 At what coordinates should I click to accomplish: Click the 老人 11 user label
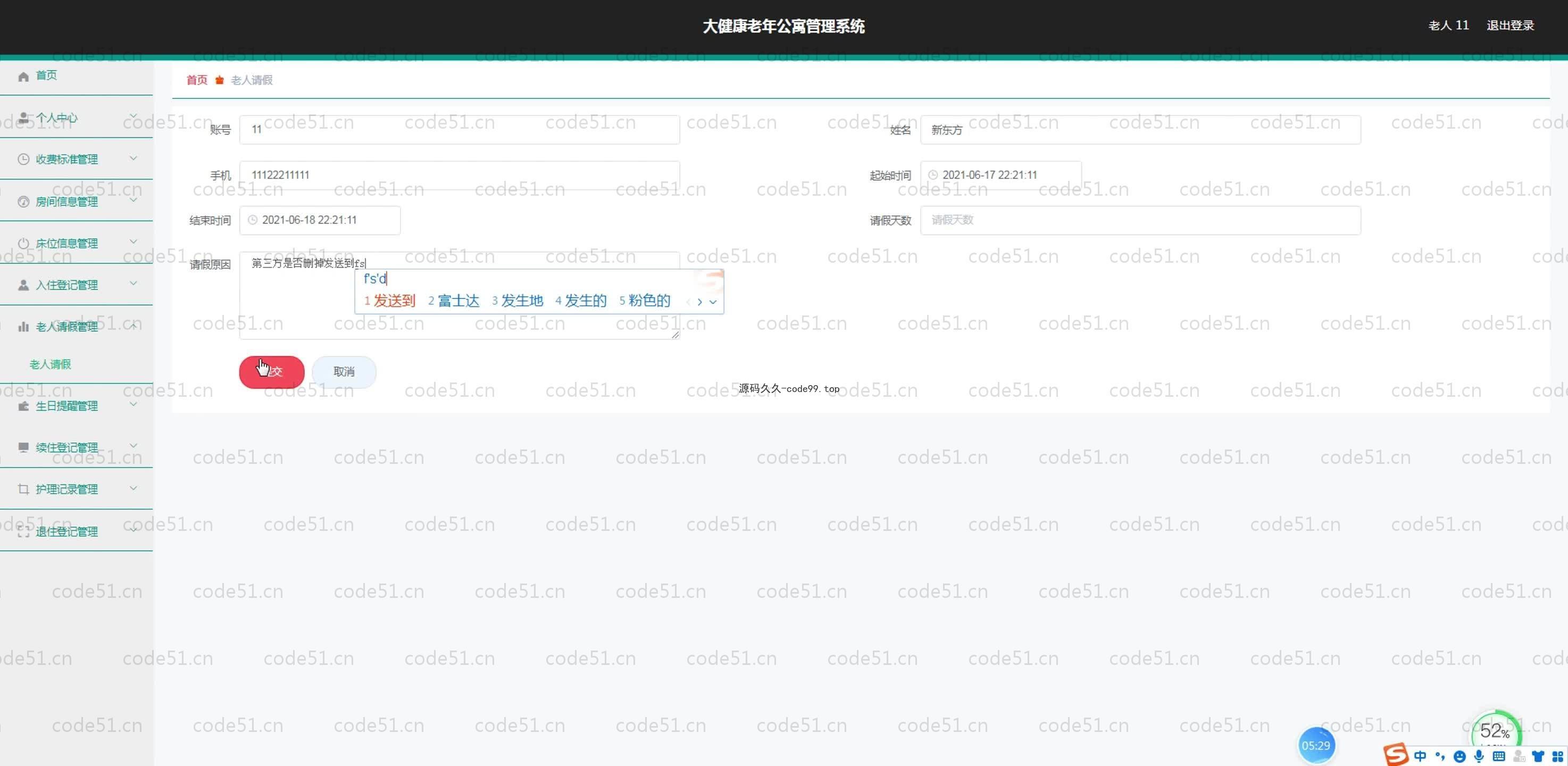1449,26
